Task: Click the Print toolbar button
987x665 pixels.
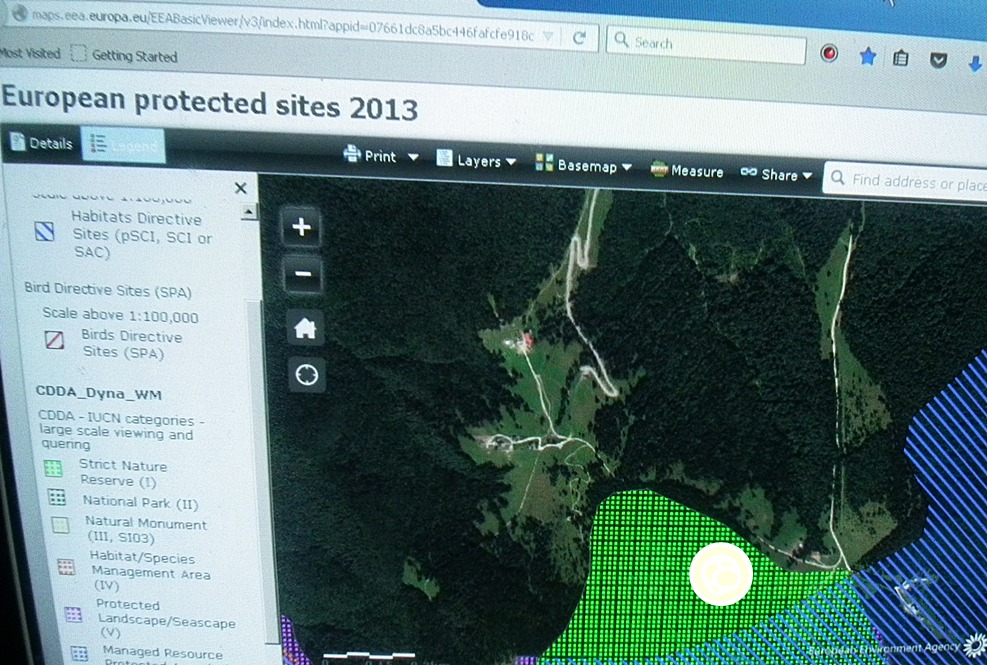Action: (x=370, y=156)
